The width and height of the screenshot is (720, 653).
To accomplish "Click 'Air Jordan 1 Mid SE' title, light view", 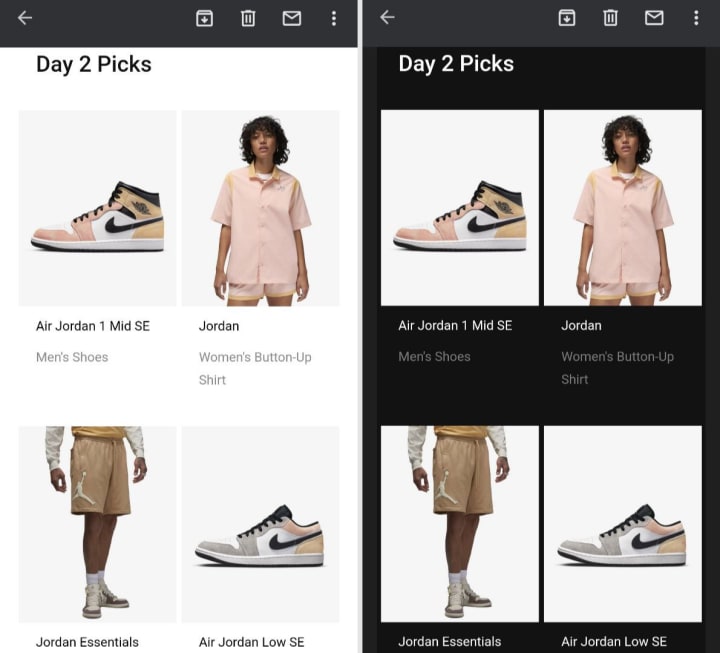I will (x=93, y=326).
